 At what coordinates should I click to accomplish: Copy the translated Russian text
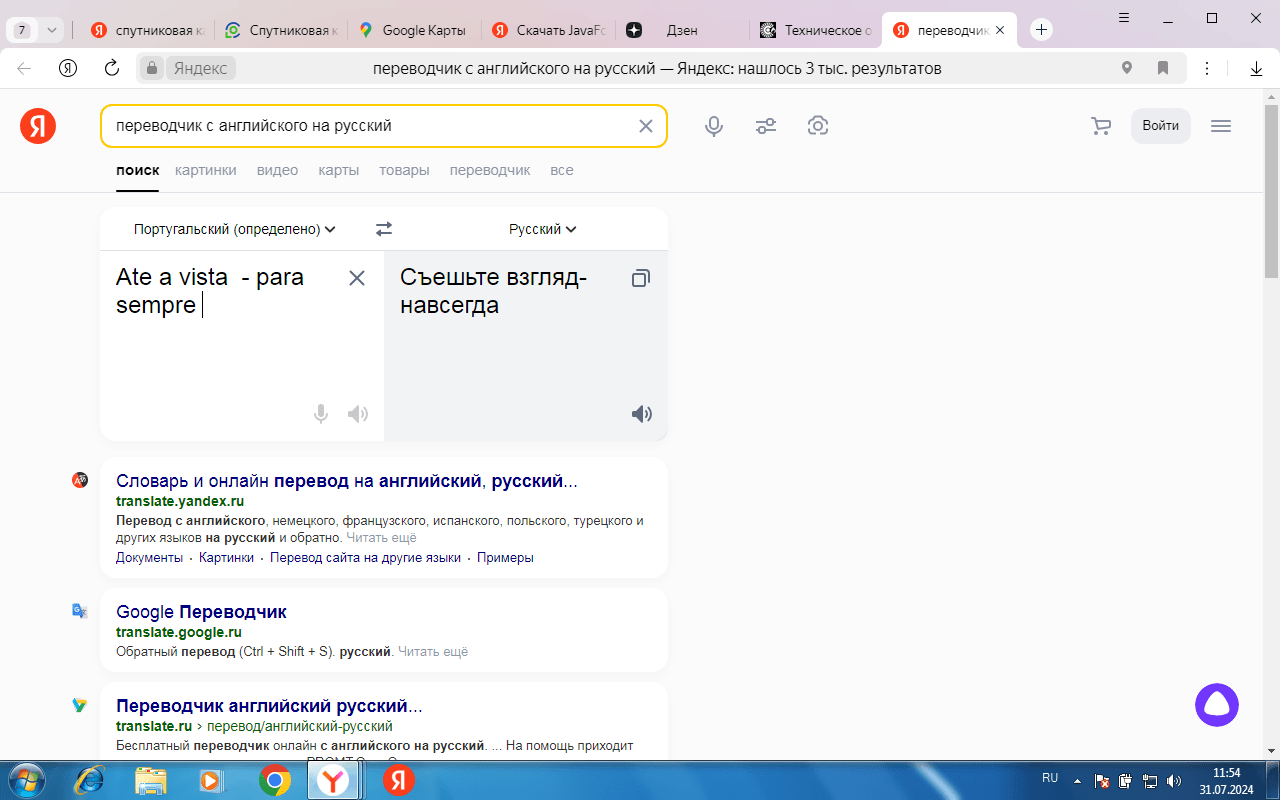(x=641, y=278)
